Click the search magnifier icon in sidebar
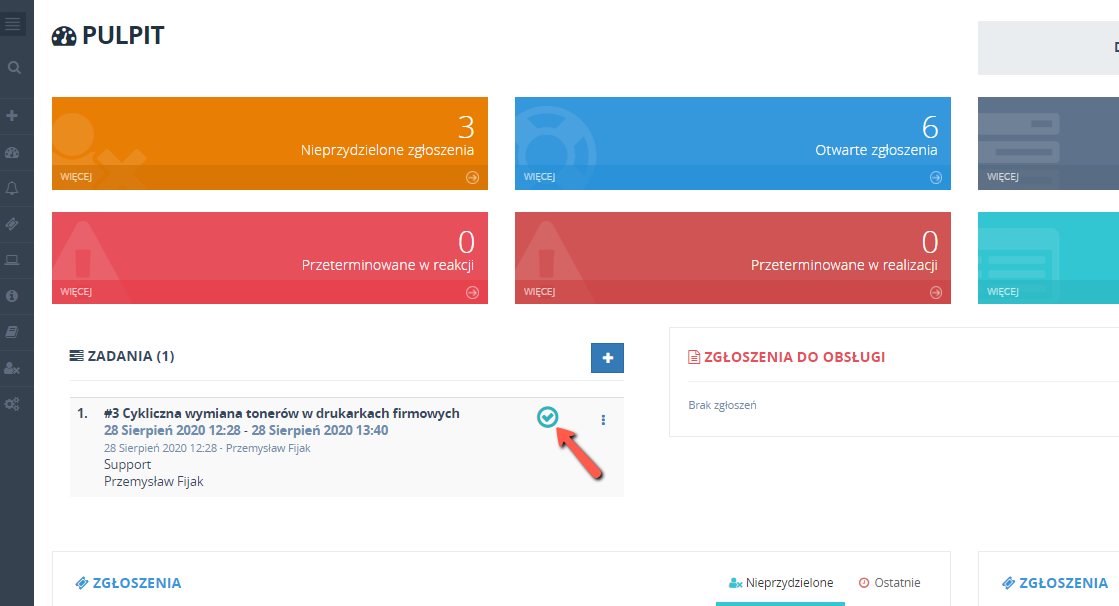 pyautogui.click(x=14, y=68)
